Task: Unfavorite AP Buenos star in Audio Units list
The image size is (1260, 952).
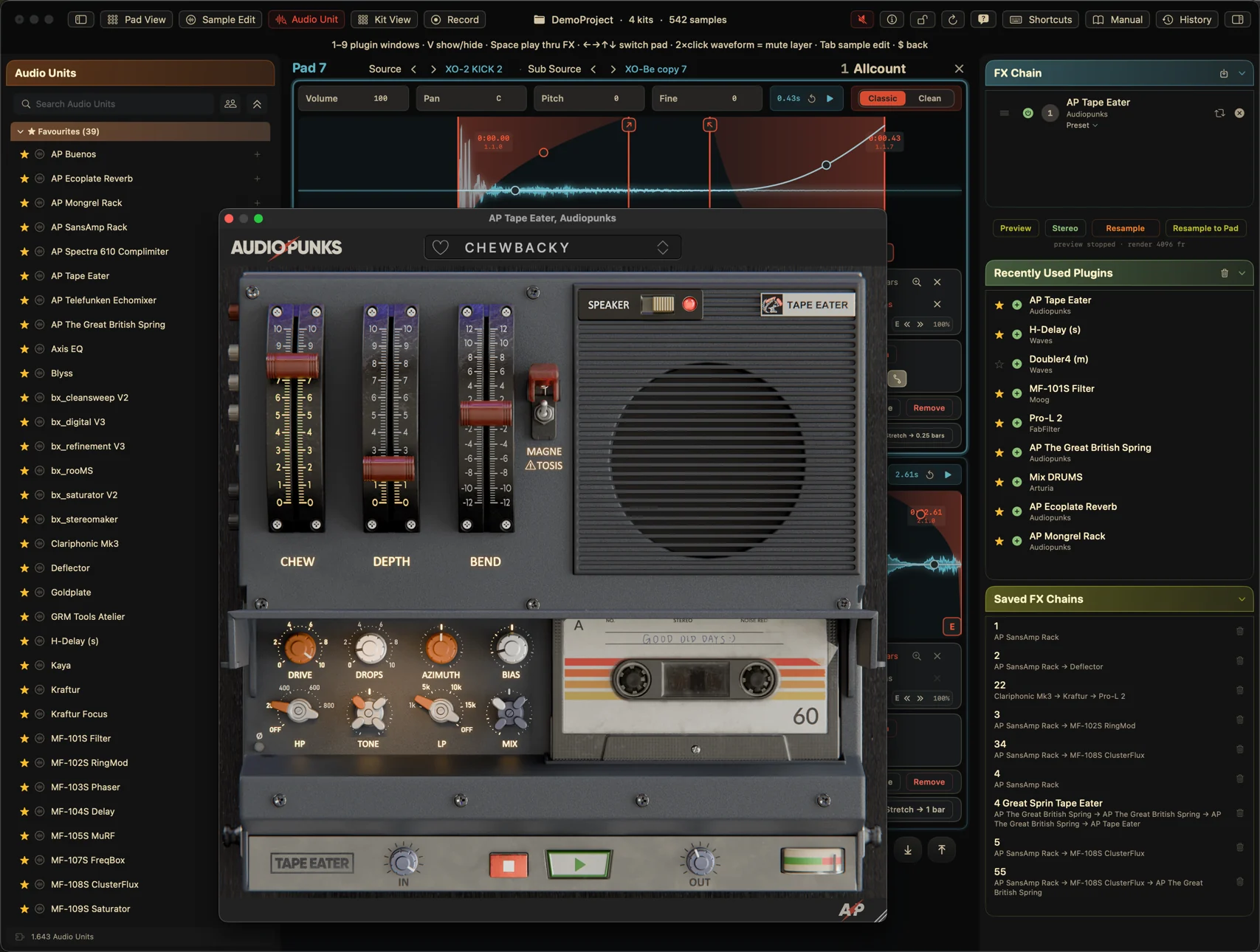Action: (24, 154)
